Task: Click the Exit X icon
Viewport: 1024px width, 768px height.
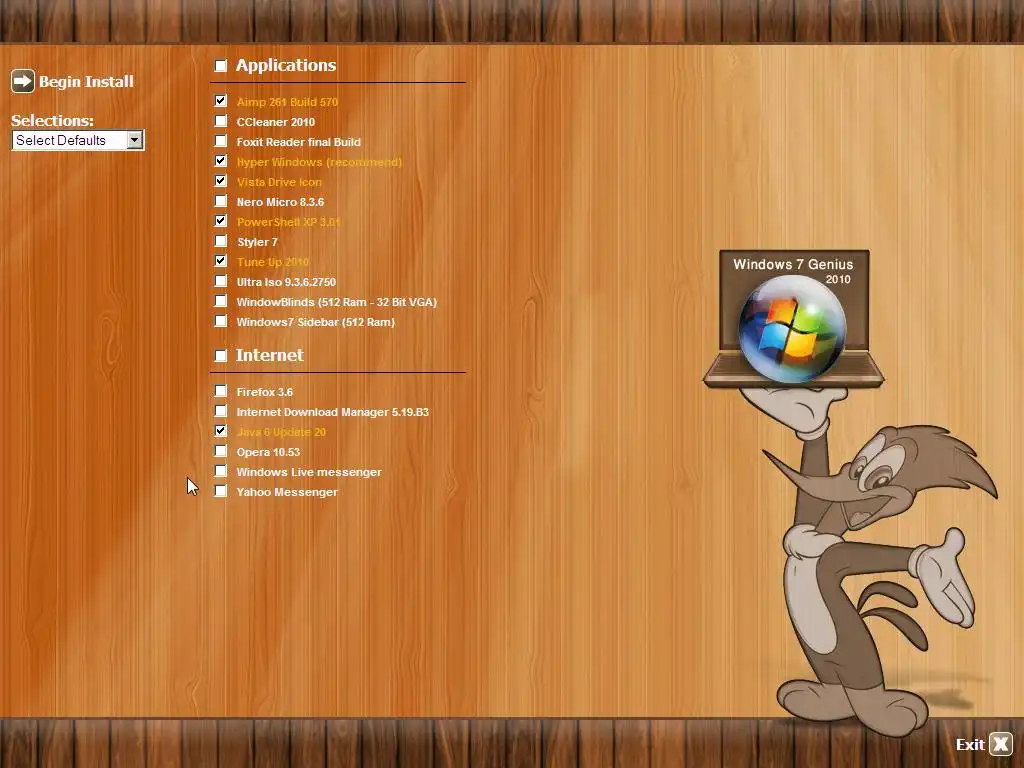Action: tap(1000, 744)
